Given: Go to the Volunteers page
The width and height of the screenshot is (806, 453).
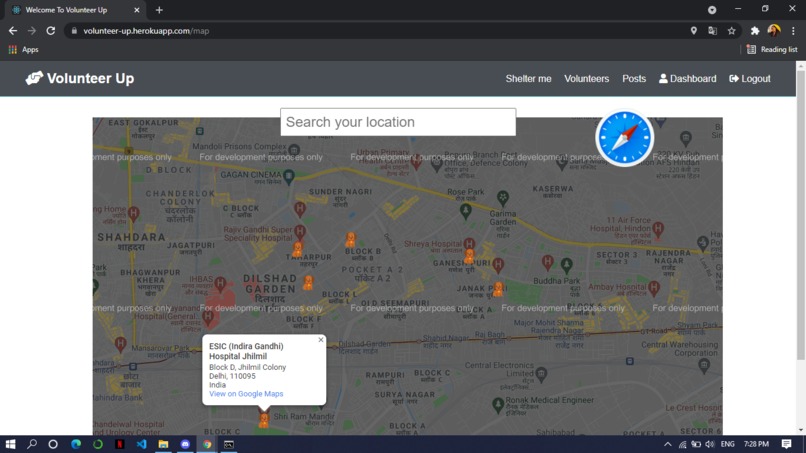Looking at the screenshot, I should (x=587, y=79).
